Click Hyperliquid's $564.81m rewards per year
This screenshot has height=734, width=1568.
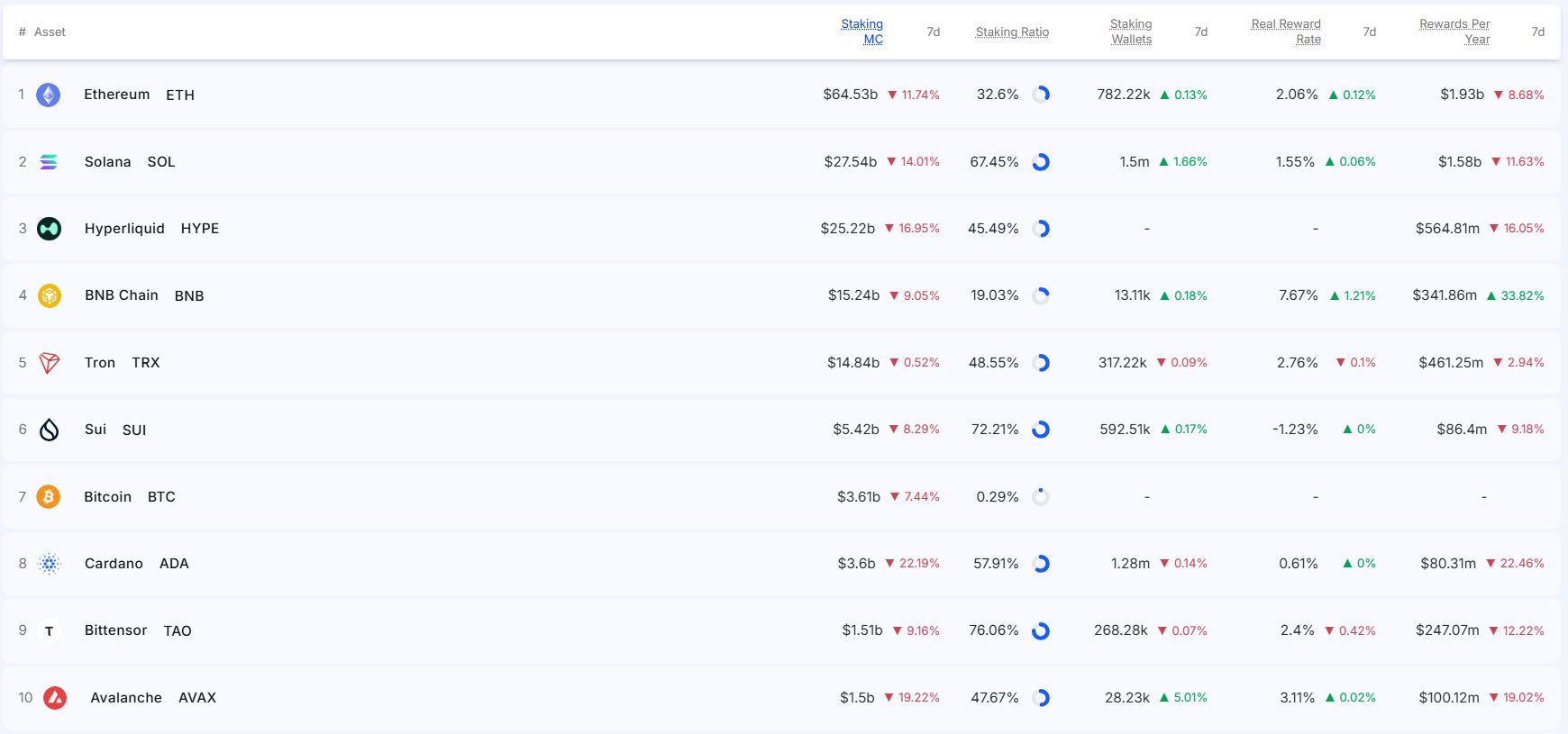coord(1447,229)
